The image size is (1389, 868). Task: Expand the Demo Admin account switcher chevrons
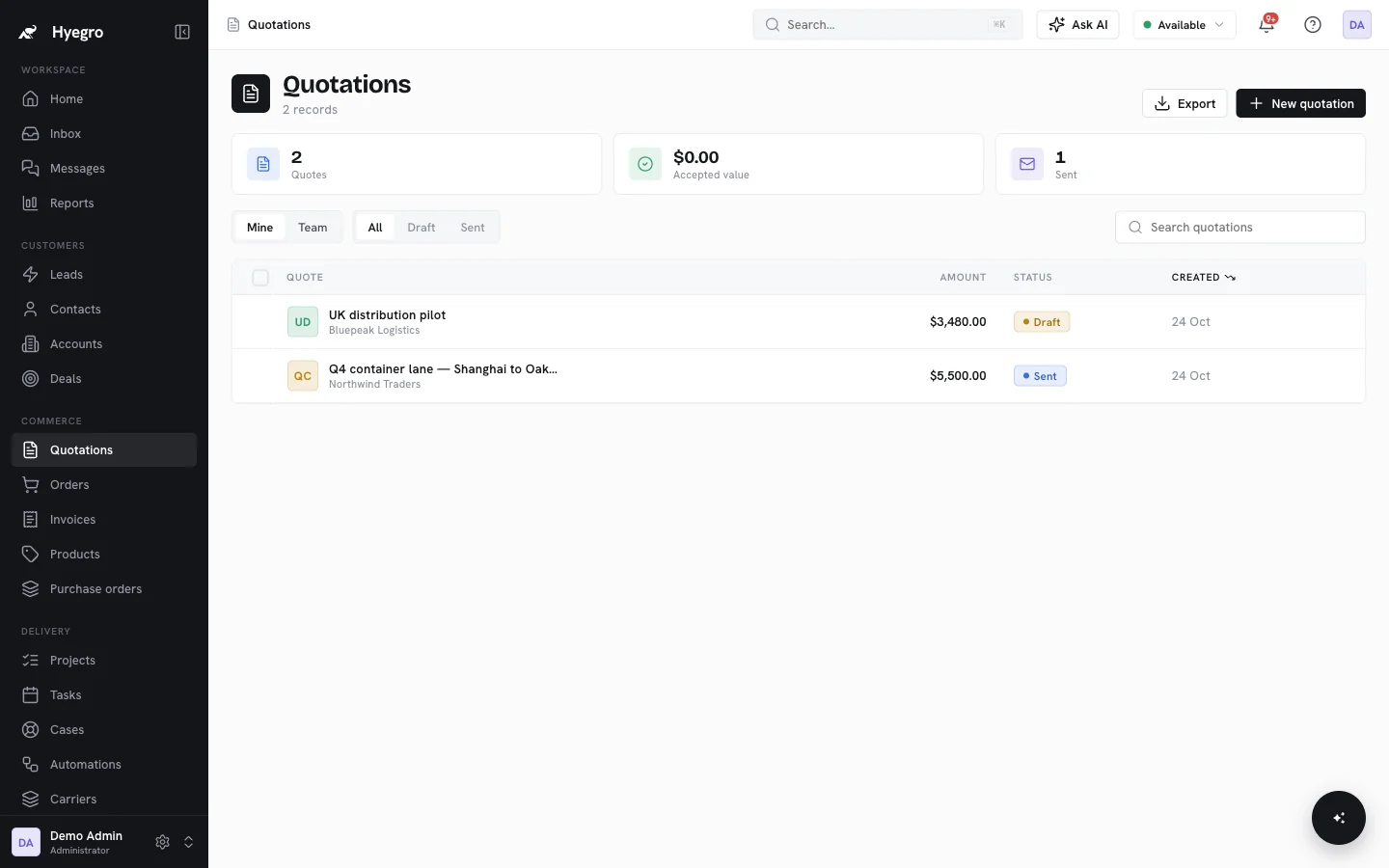point(189,842)
